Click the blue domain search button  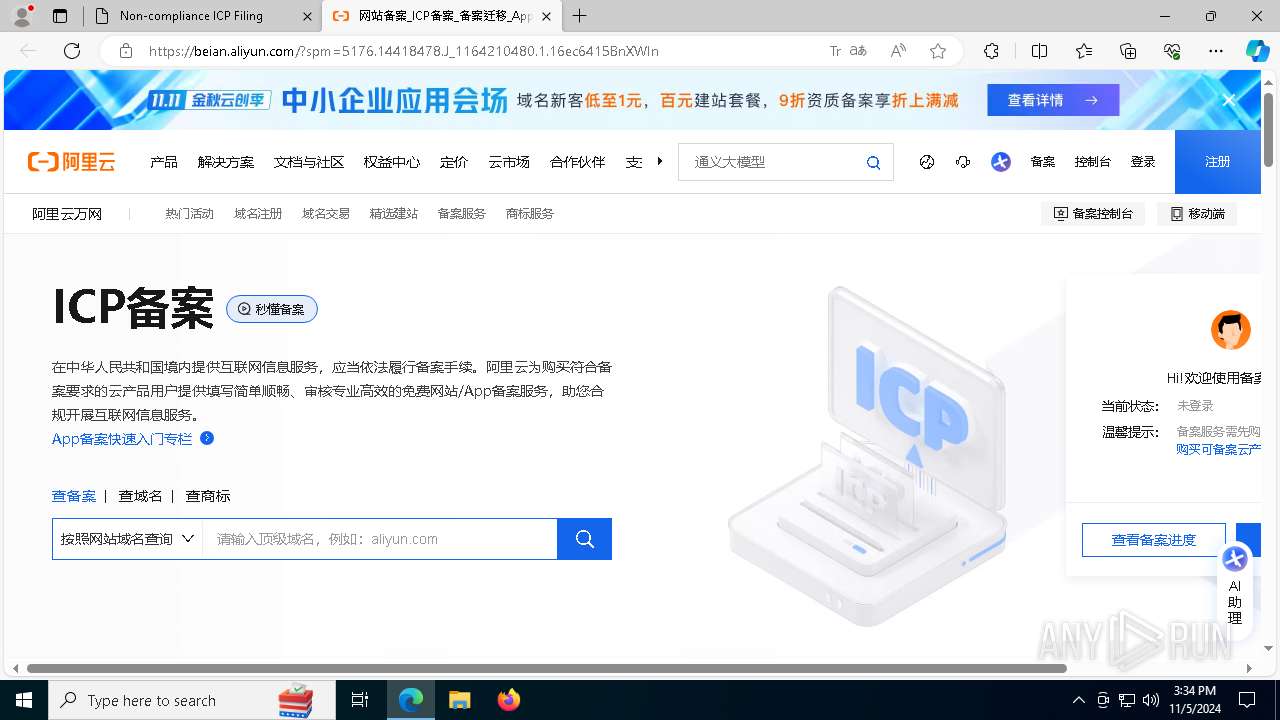585,539
